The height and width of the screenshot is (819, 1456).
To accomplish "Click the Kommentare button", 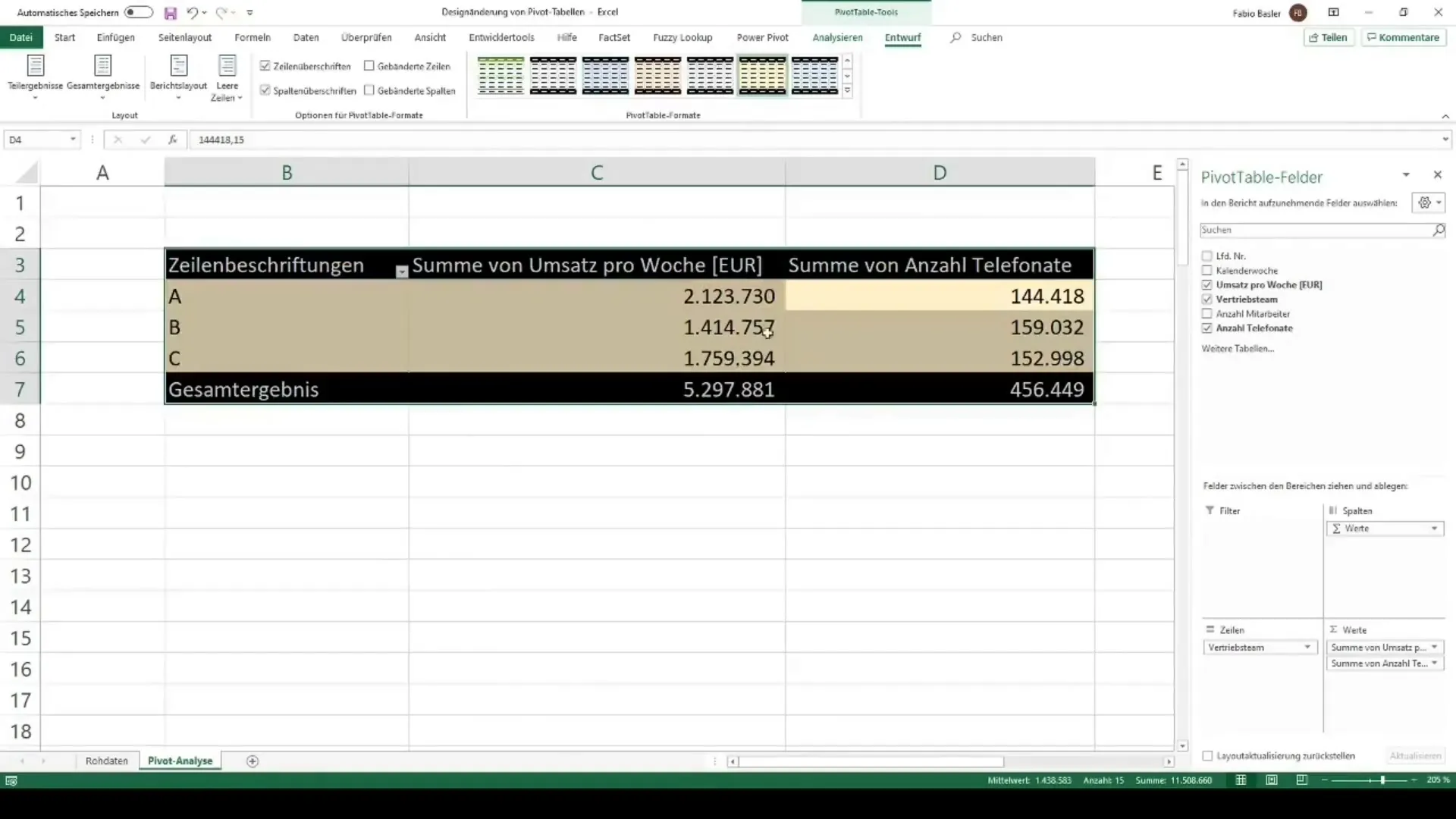I will (1403, 37).
